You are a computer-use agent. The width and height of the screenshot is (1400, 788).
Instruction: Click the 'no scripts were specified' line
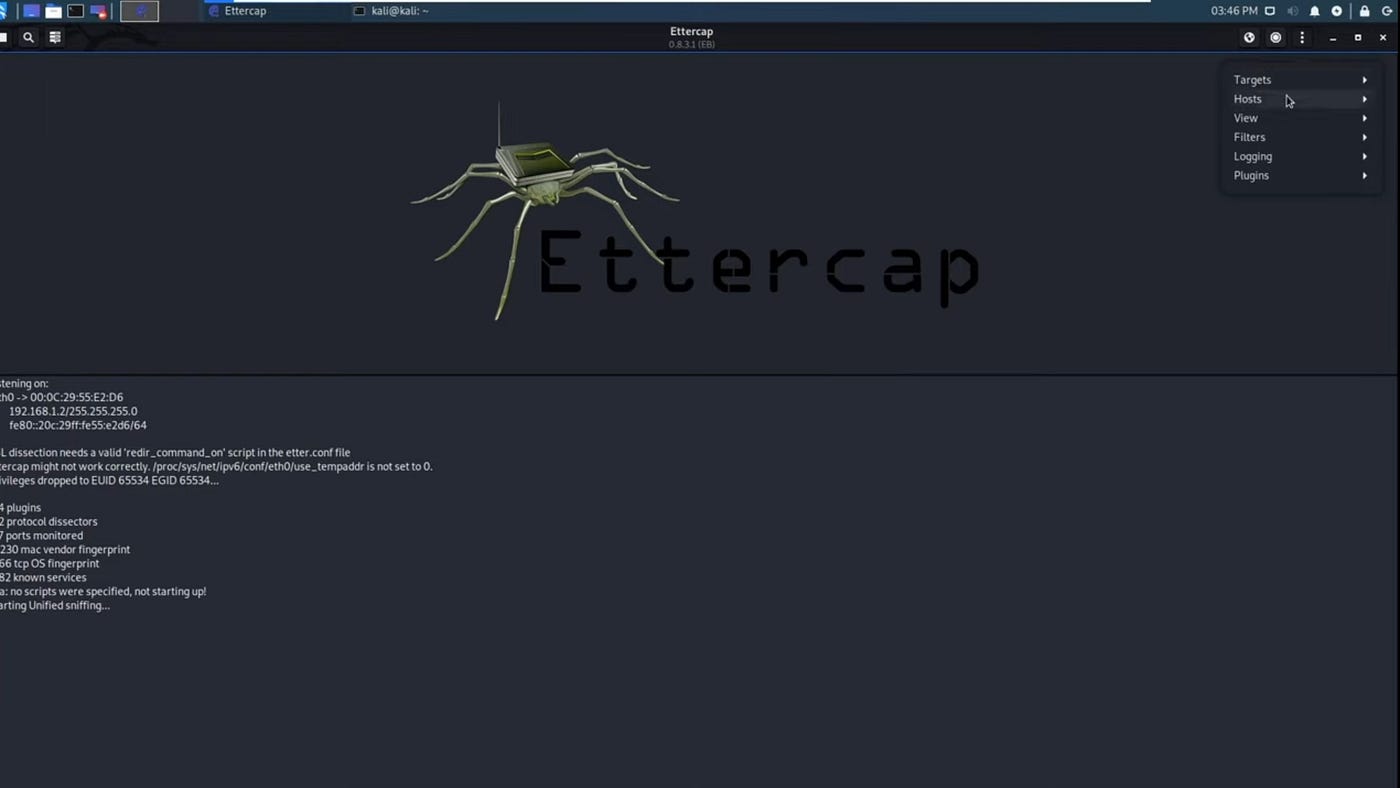103,592
